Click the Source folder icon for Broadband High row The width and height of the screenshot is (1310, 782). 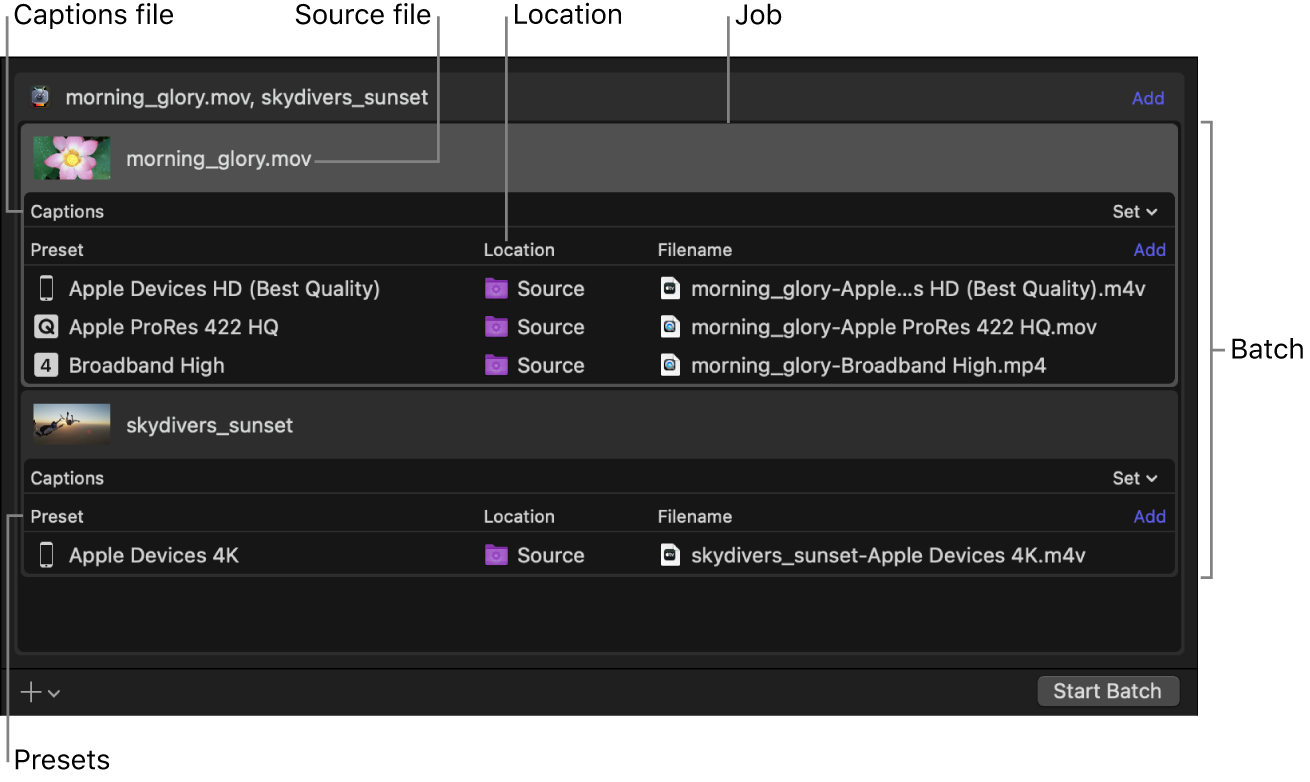coord(497,365)
